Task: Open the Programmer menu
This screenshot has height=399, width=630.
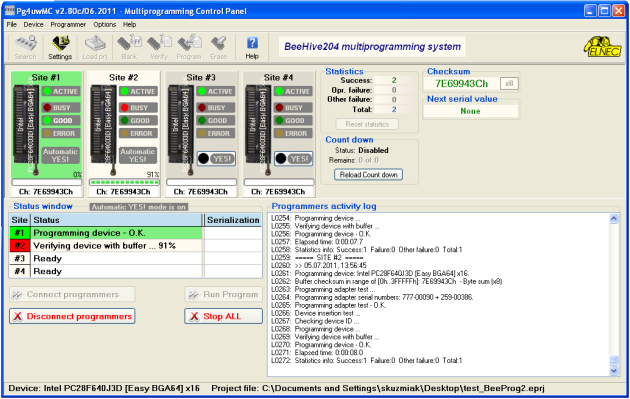Action: tap(68, 25)
